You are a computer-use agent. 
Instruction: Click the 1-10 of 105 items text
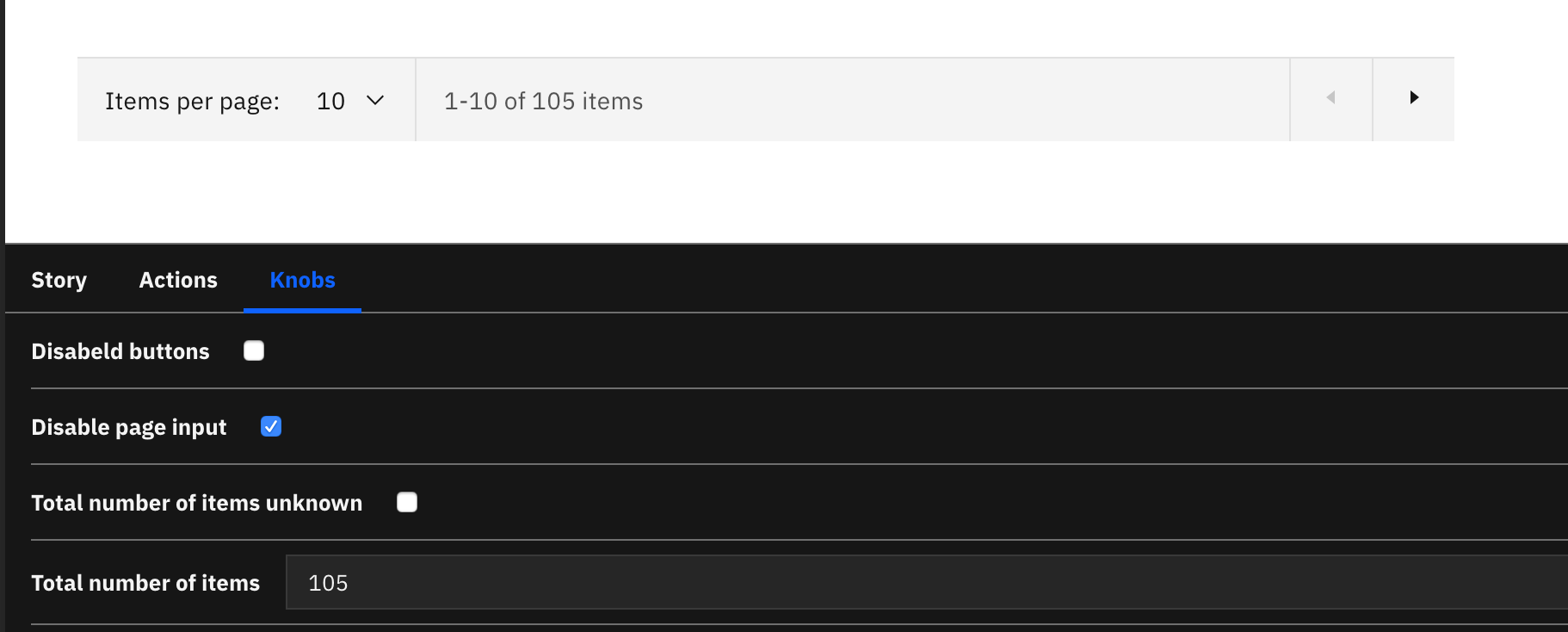click(543, 101)
